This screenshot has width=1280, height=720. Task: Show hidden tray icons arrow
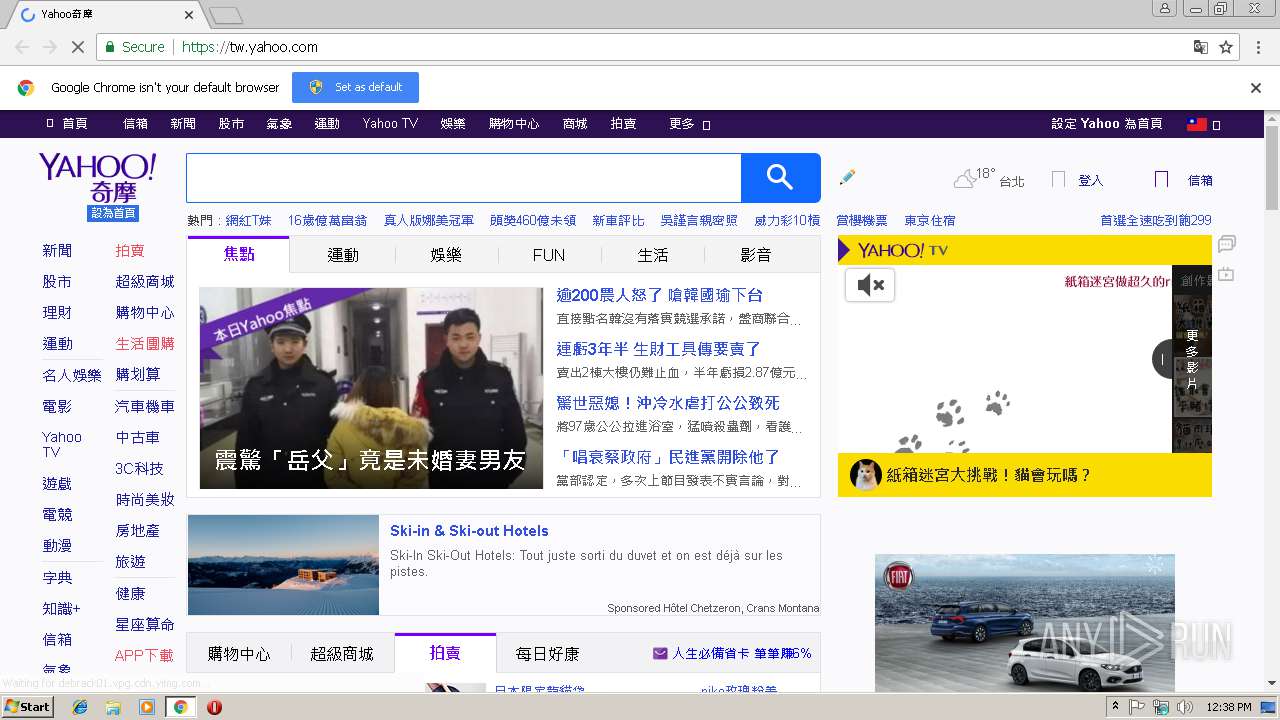pyautogui.click(x=1116, y=706)
